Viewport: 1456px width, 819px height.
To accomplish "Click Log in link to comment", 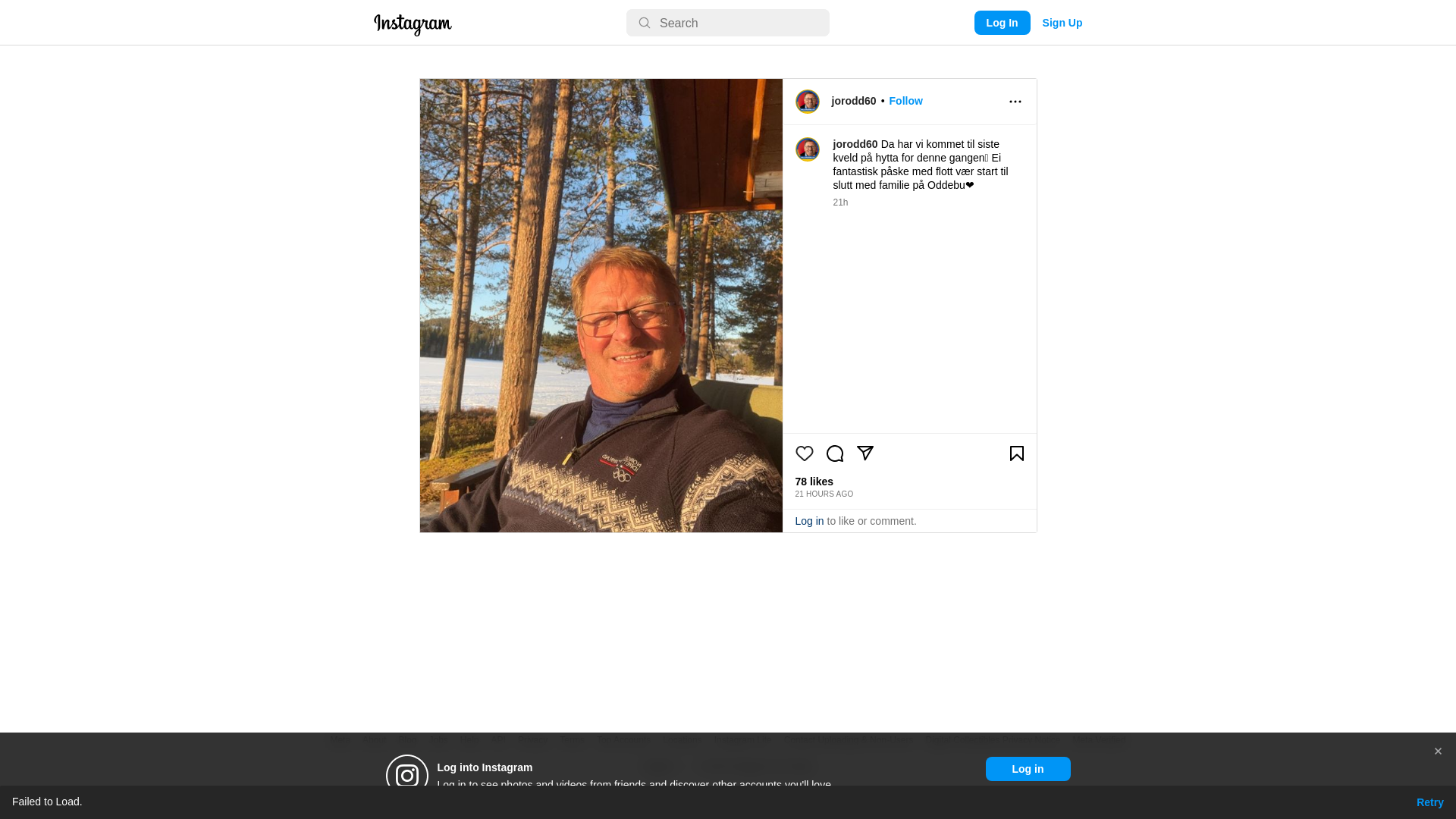I will click(x=809, y=521).
